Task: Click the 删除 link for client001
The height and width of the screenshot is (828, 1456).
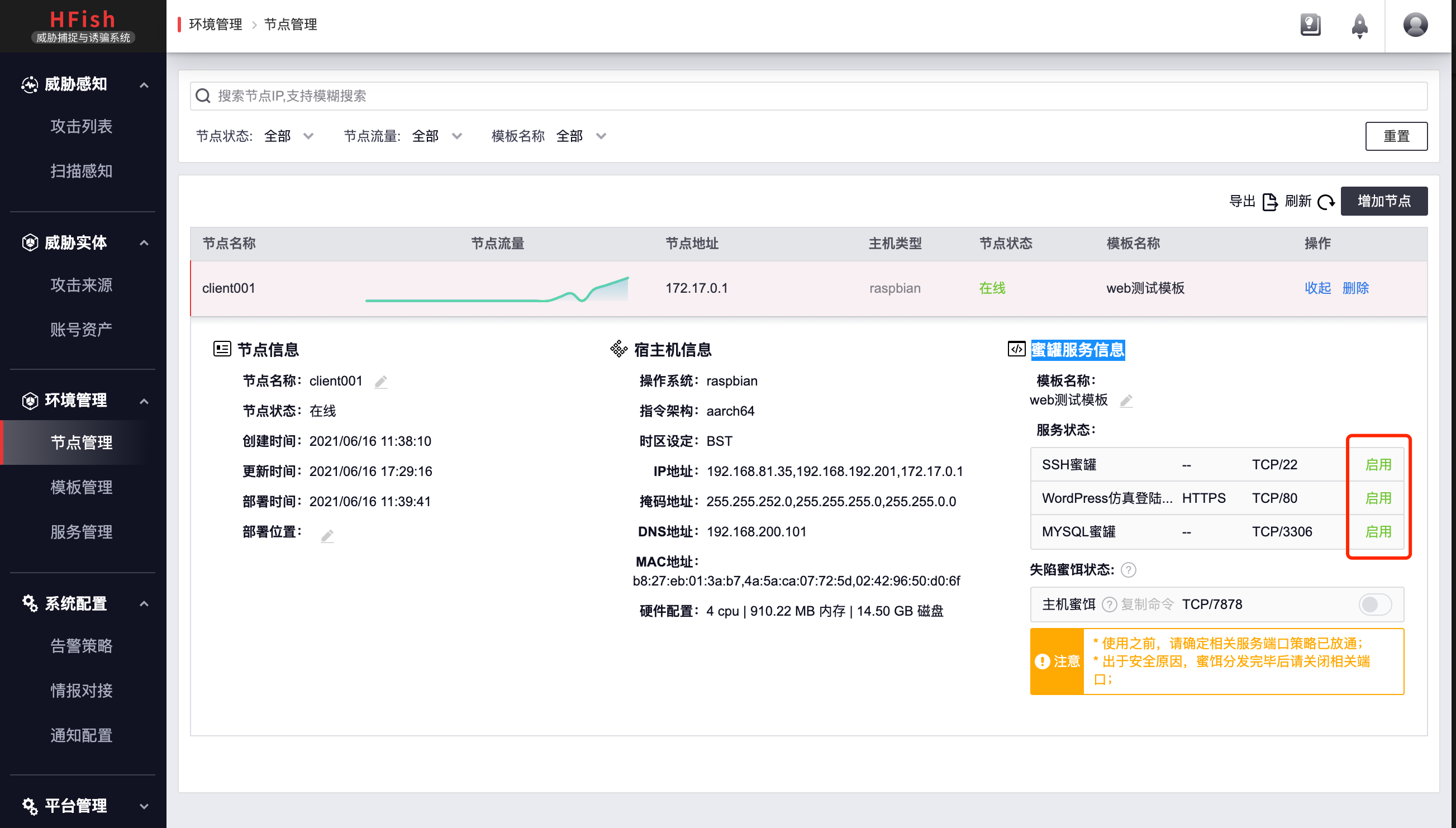Action: 1355,288
